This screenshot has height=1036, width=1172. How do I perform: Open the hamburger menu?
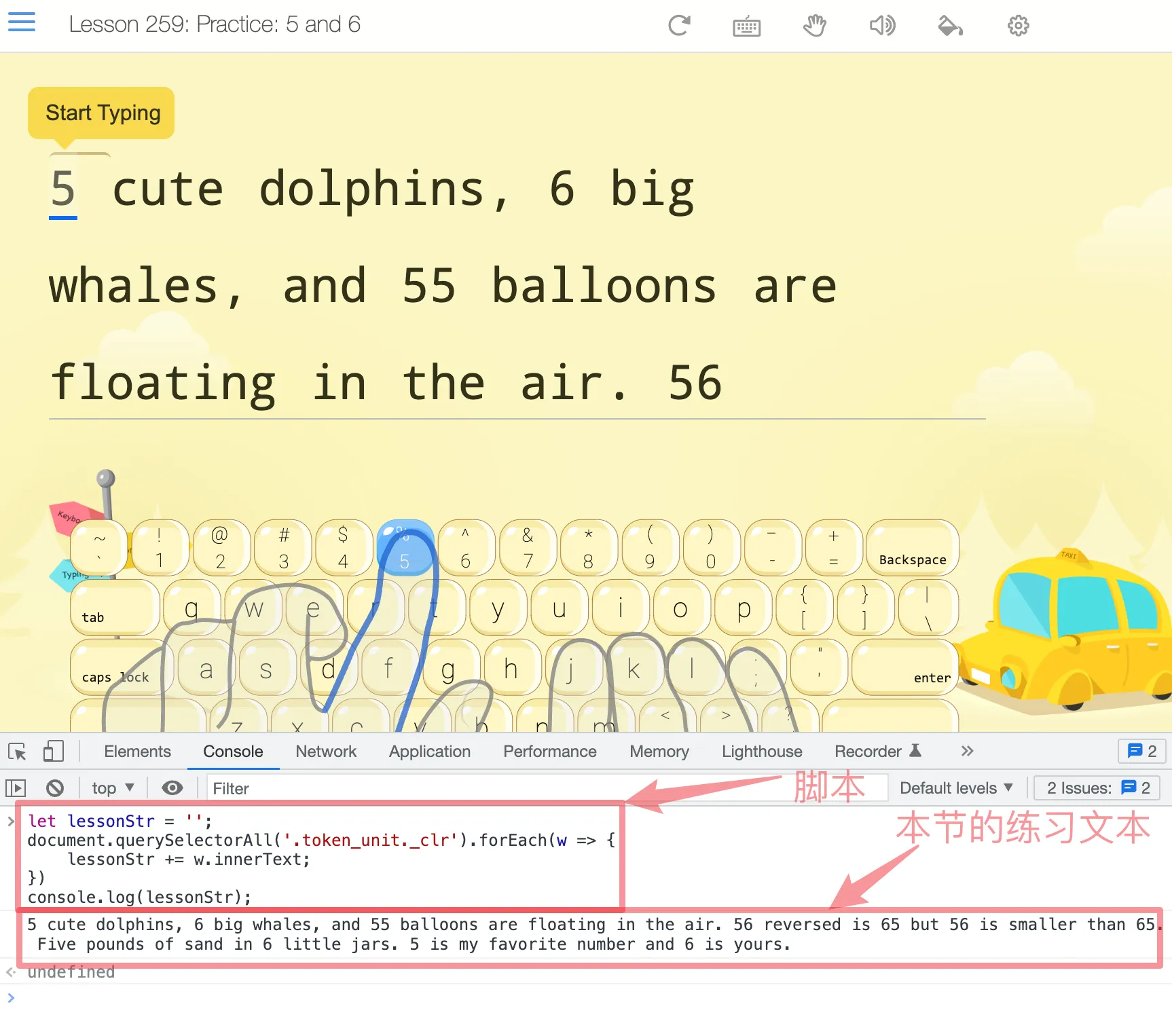(22, 22)
